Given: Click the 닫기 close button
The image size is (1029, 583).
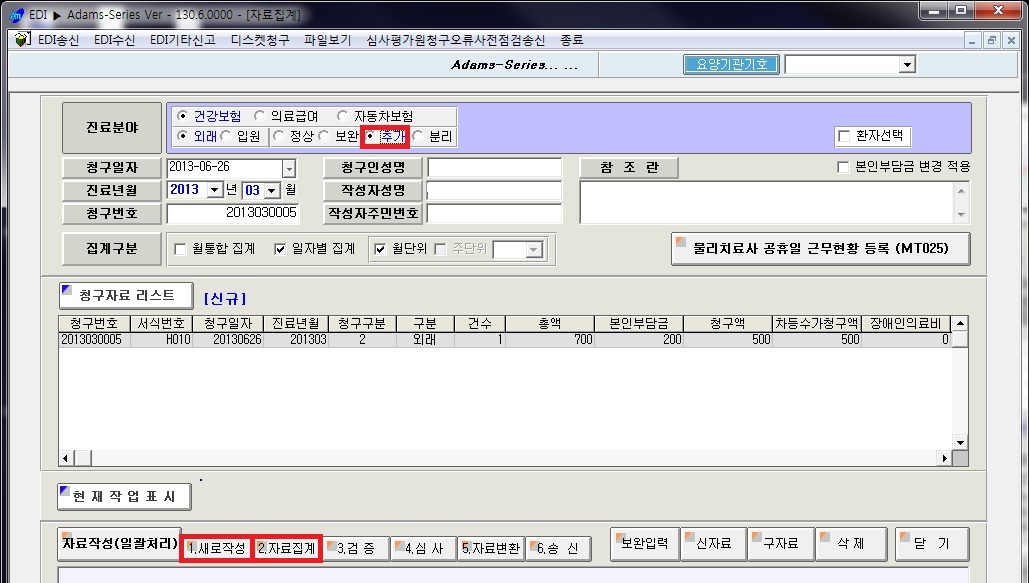Looking at the screenshot, I should pyautogui.click(x=932, y=544).
